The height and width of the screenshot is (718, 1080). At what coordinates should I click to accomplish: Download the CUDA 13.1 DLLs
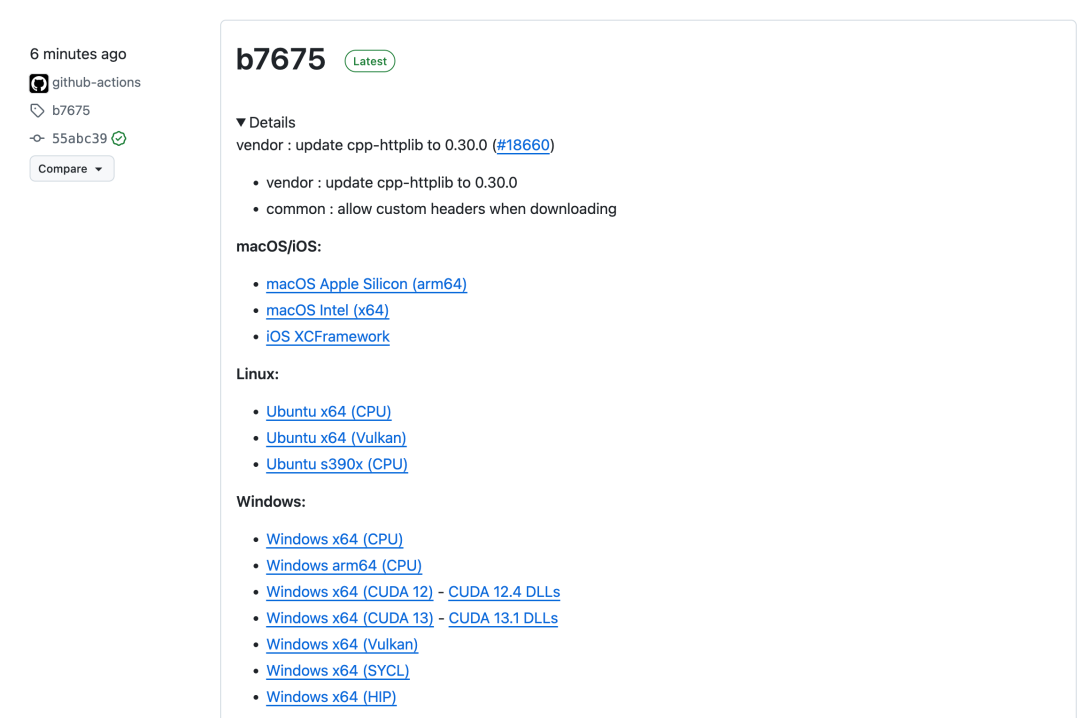point(503,618)
